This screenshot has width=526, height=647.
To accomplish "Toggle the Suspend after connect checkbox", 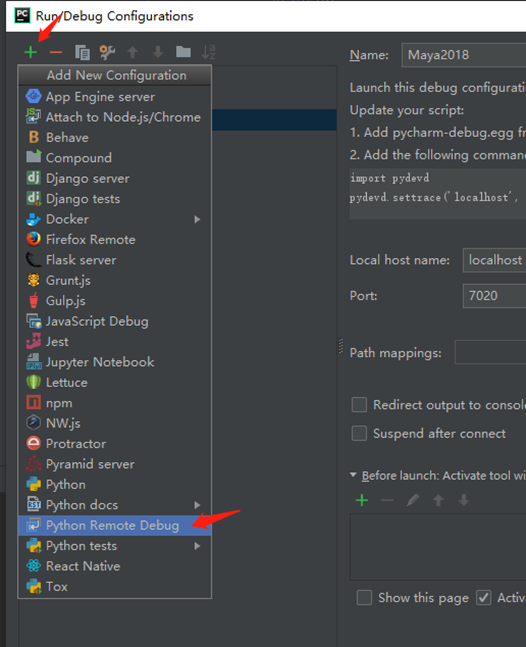I will point(359,433).
